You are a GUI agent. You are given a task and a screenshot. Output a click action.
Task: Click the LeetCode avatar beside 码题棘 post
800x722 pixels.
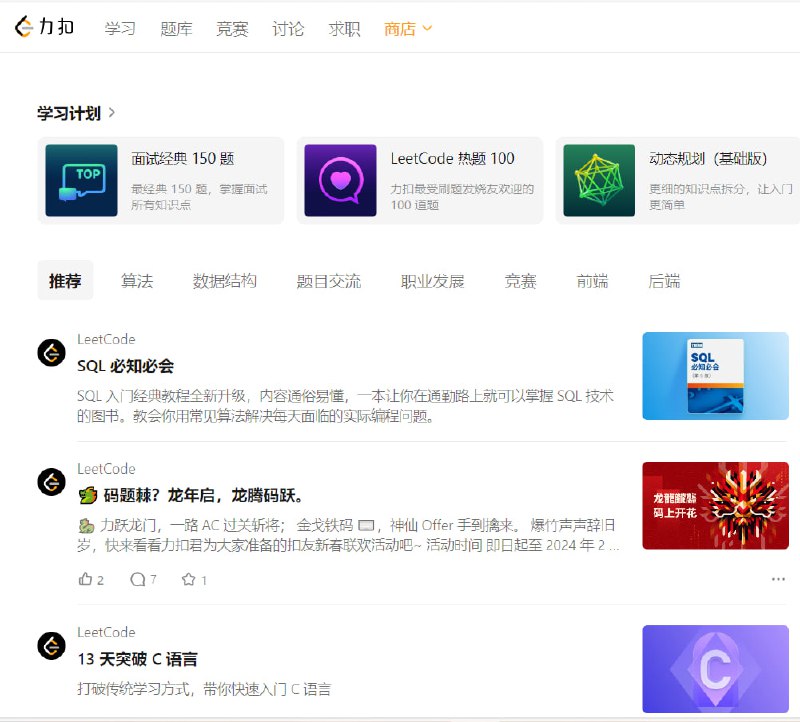pos(52,482)
